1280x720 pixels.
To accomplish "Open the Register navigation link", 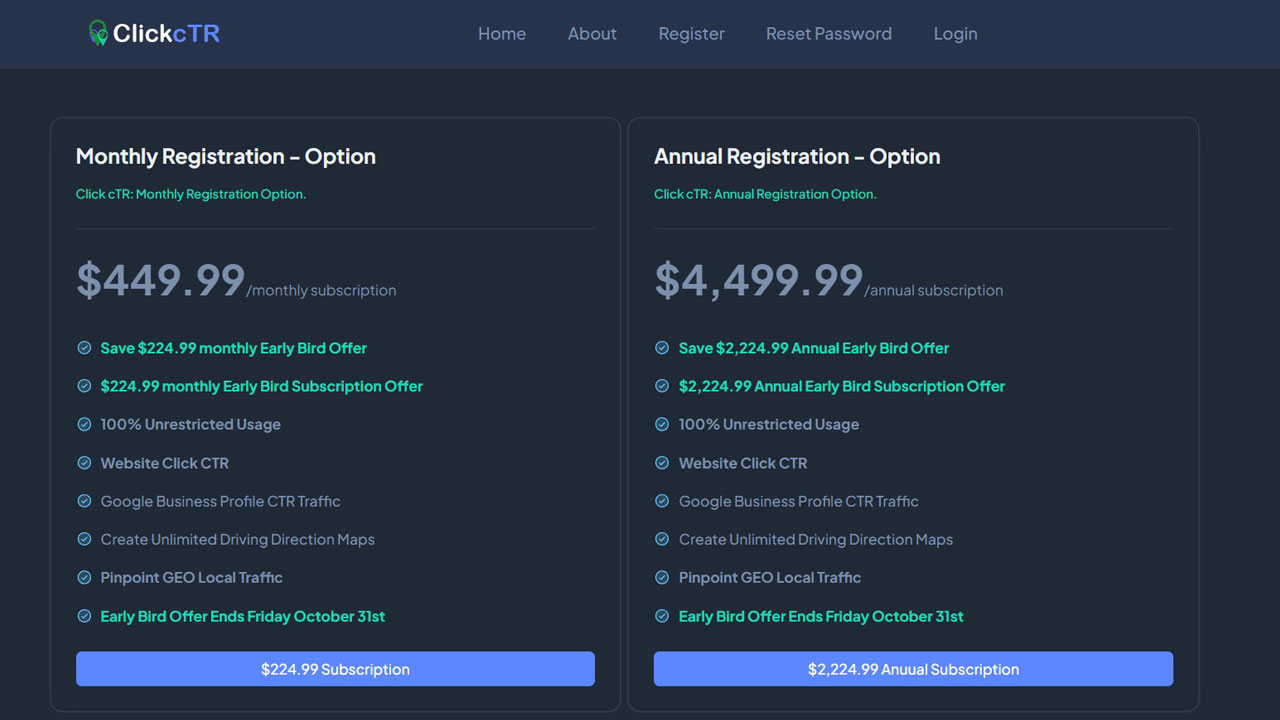I will click(691, 34).
